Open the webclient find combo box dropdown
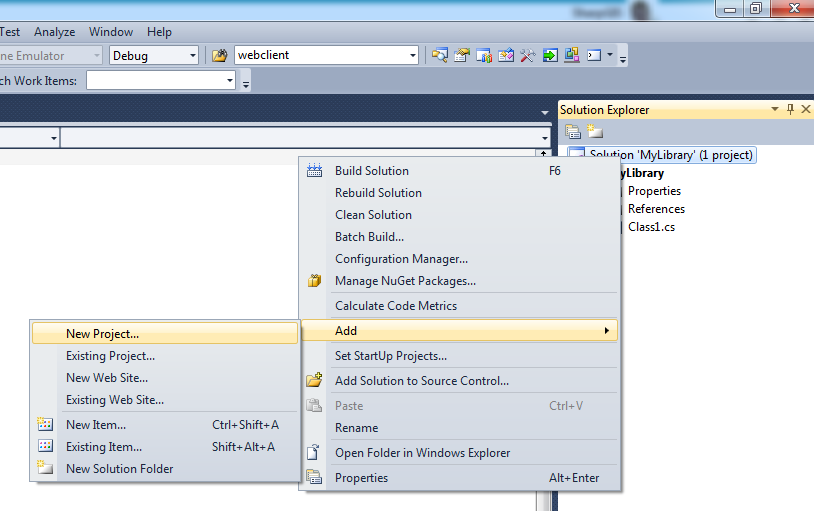Screen dimensions: 814x511 pos(413,55)
